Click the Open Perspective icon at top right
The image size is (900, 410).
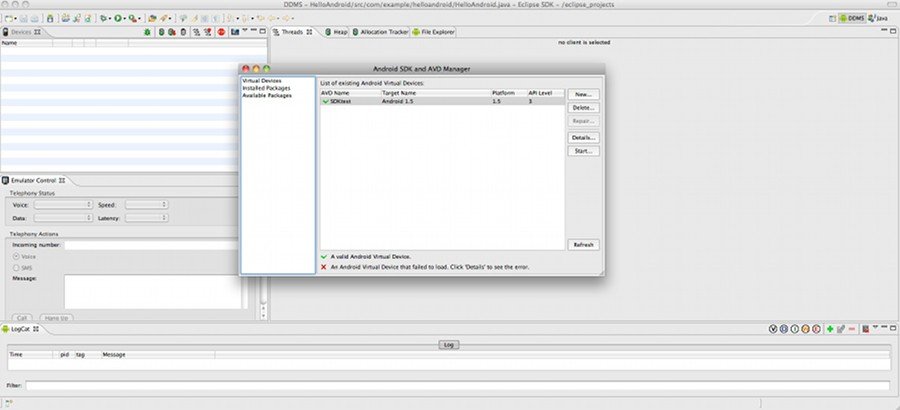832,18
